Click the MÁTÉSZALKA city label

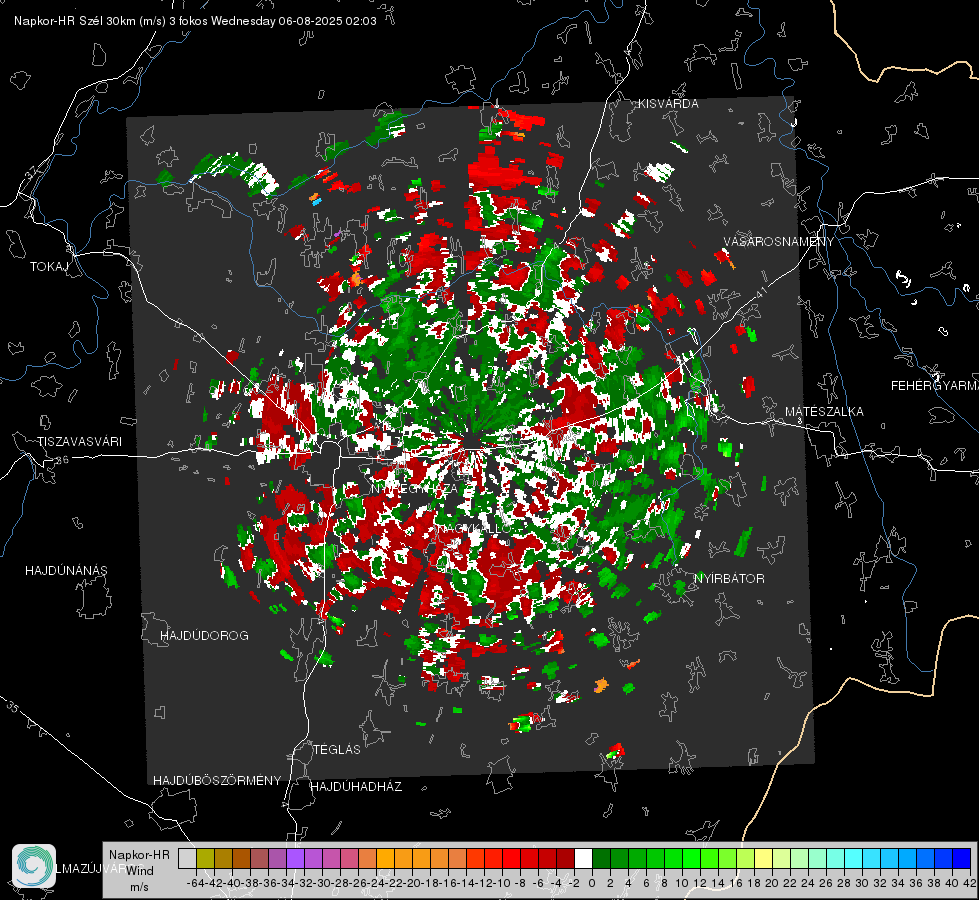tap(824, 412)
